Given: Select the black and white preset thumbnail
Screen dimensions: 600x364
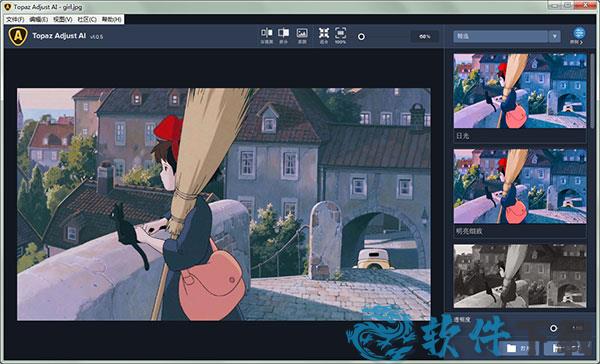Looking at the screenshot, I should [520, 276].
